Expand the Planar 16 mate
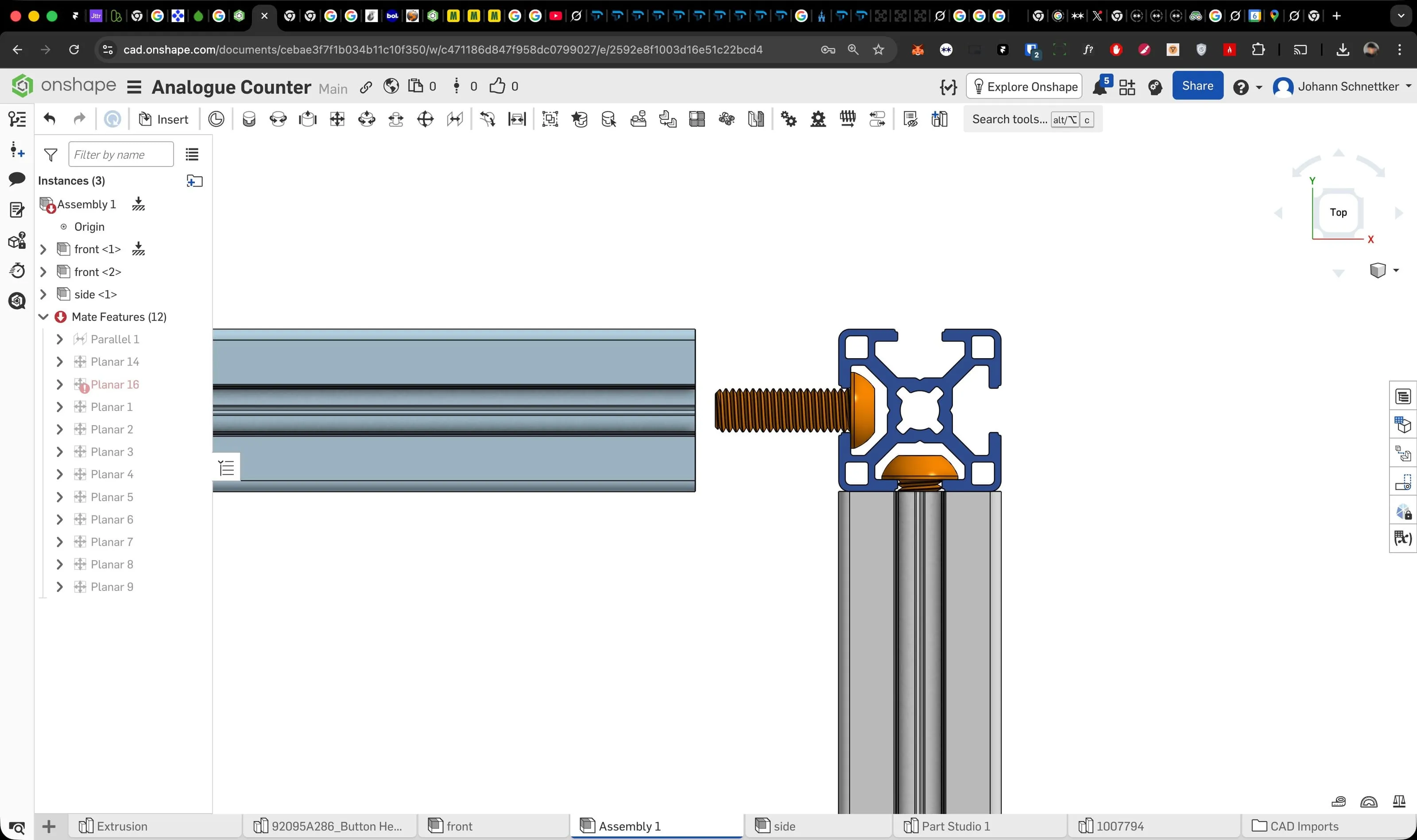This screenshot has height=840, width=1417. click(x=59, y=384)
